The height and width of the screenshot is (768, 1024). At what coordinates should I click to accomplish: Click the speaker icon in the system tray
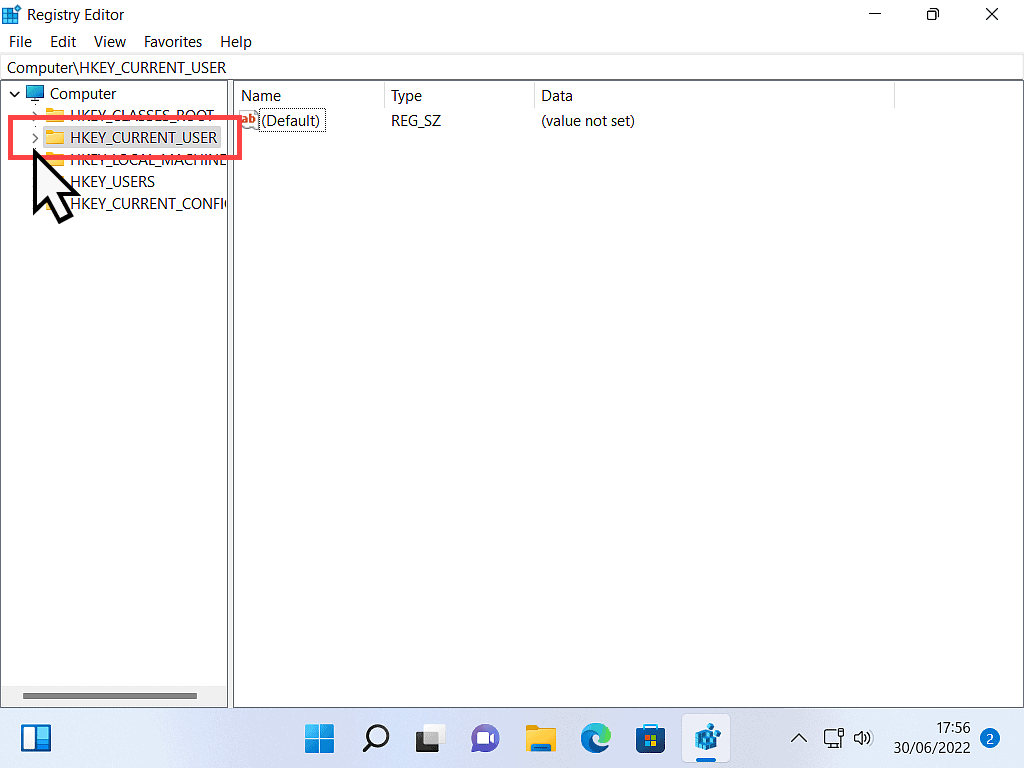coord(863,738)
